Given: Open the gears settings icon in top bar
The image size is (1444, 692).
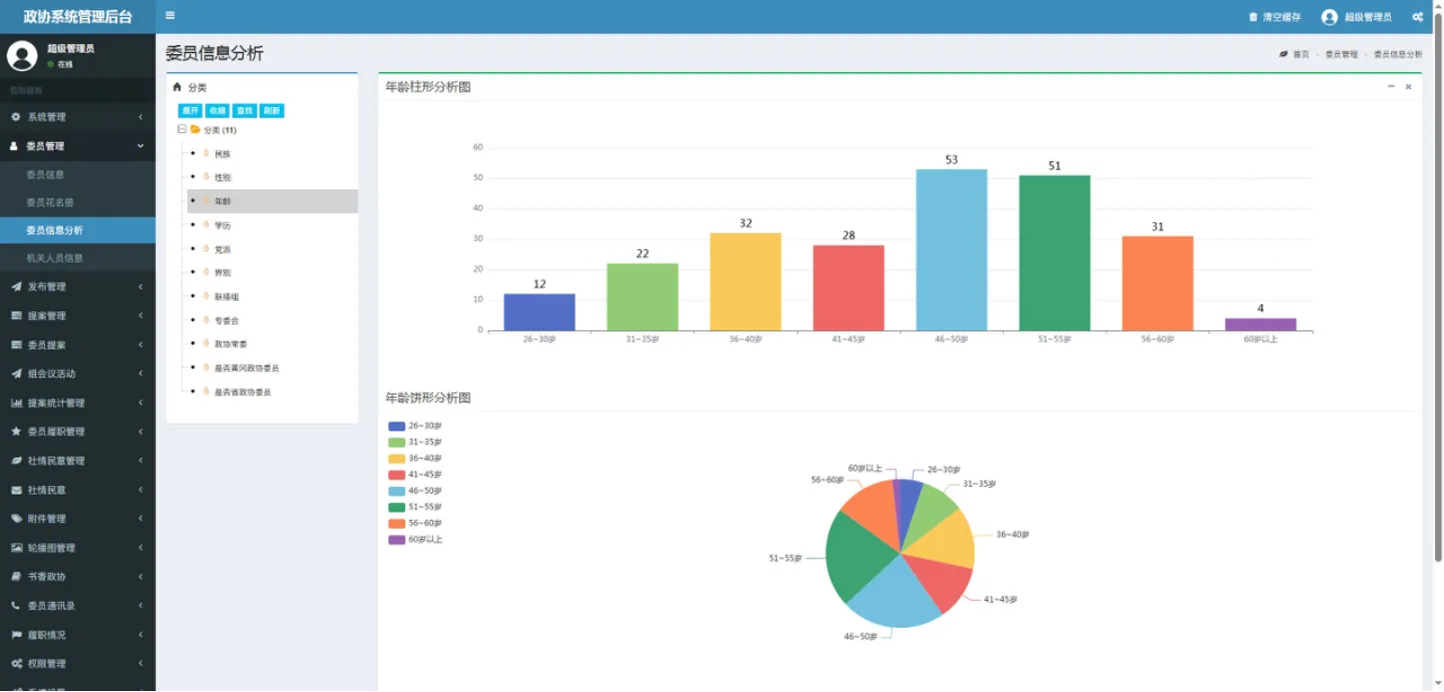Looking at the screenshot, I should (1417, 17).
